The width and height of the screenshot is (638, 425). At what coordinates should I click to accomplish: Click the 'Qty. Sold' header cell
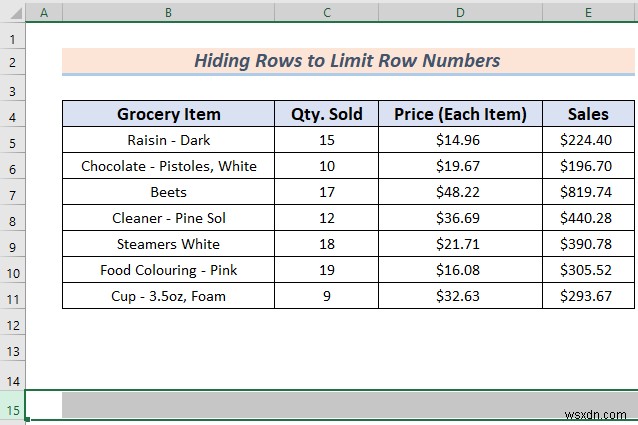(327, 114)
